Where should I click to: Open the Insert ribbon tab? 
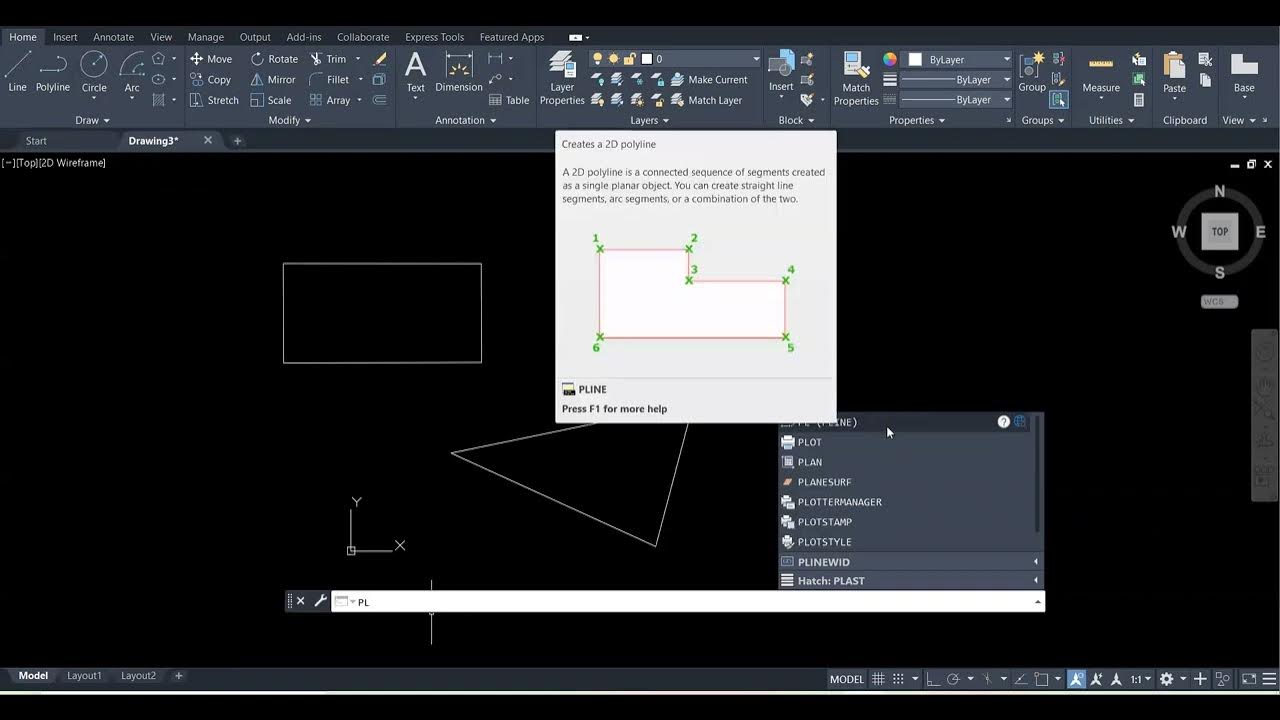[x=65, y=37]
